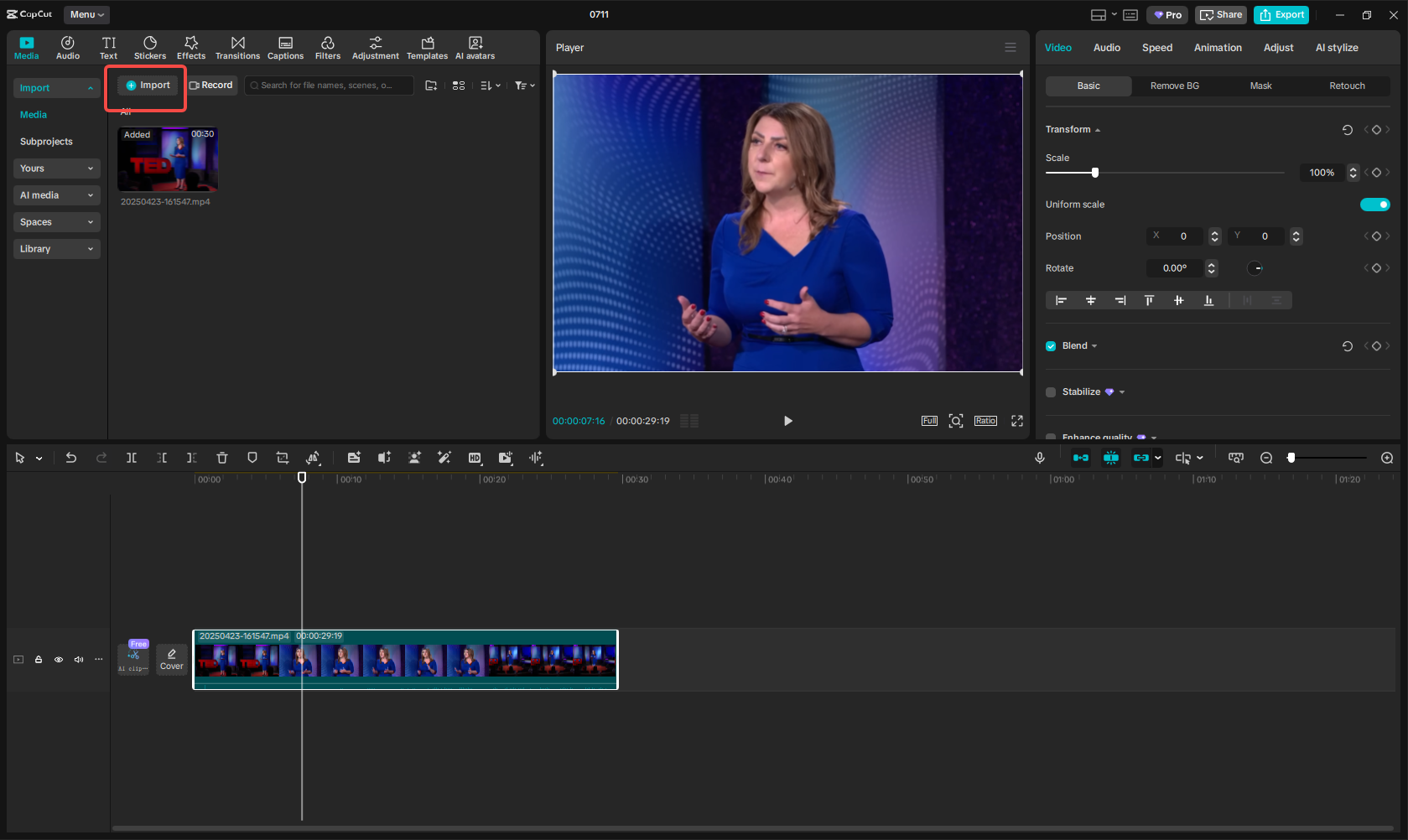Viewport: 1408px width, 840px height.
Task: Expand the AI media section
Action: [56, 195]
